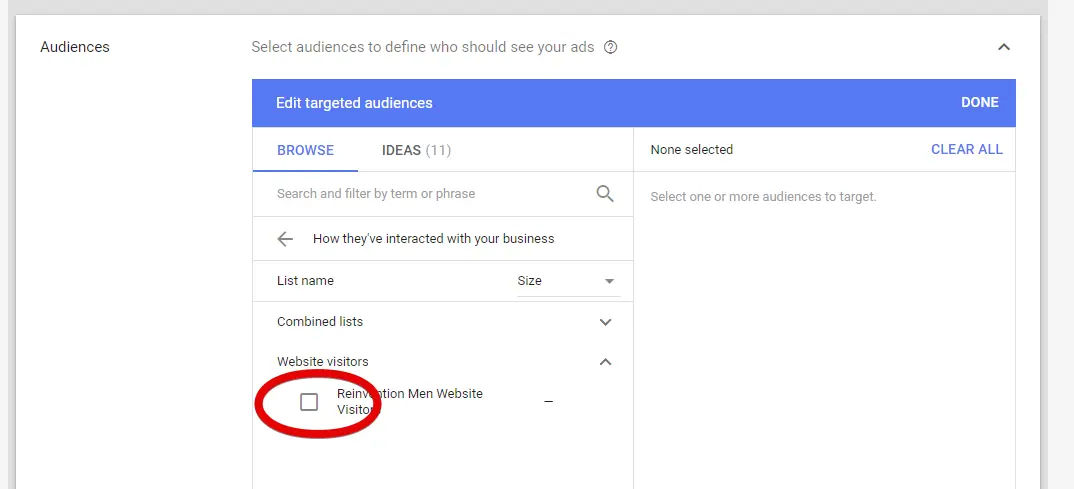The width and height of the screenshot is (1074, 489).
Task: Check the Reinvention Men Website Visitors checkbox
Action: 309,402
